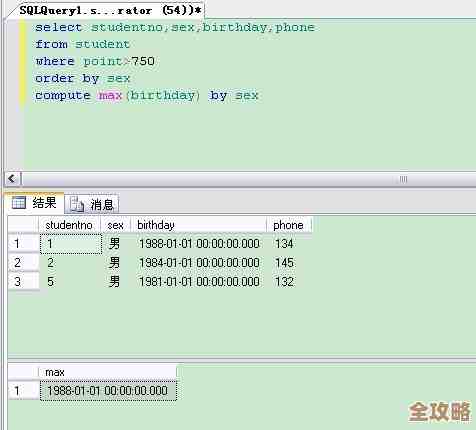Click sex cell 男 in the phone 132 row
This screenshot has width=476, height=430.
114,282
